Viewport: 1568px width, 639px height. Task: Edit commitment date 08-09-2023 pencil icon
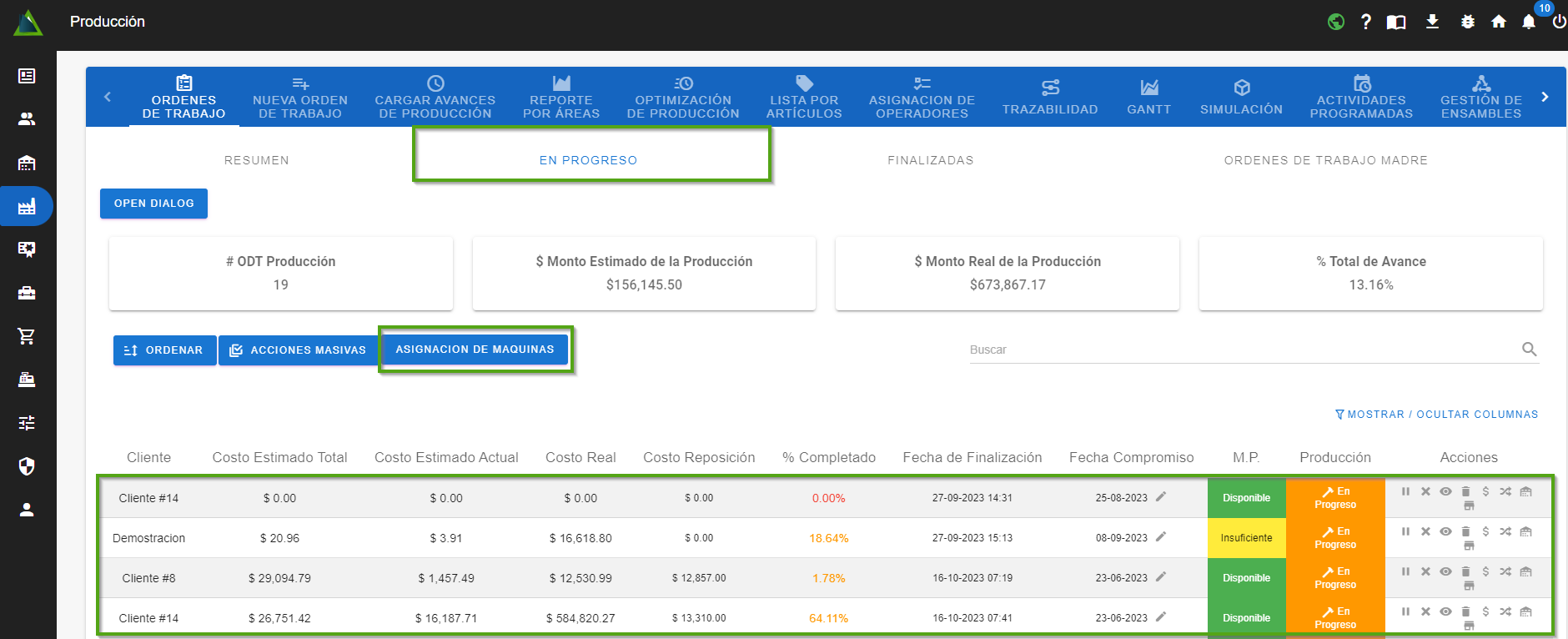1161,537
